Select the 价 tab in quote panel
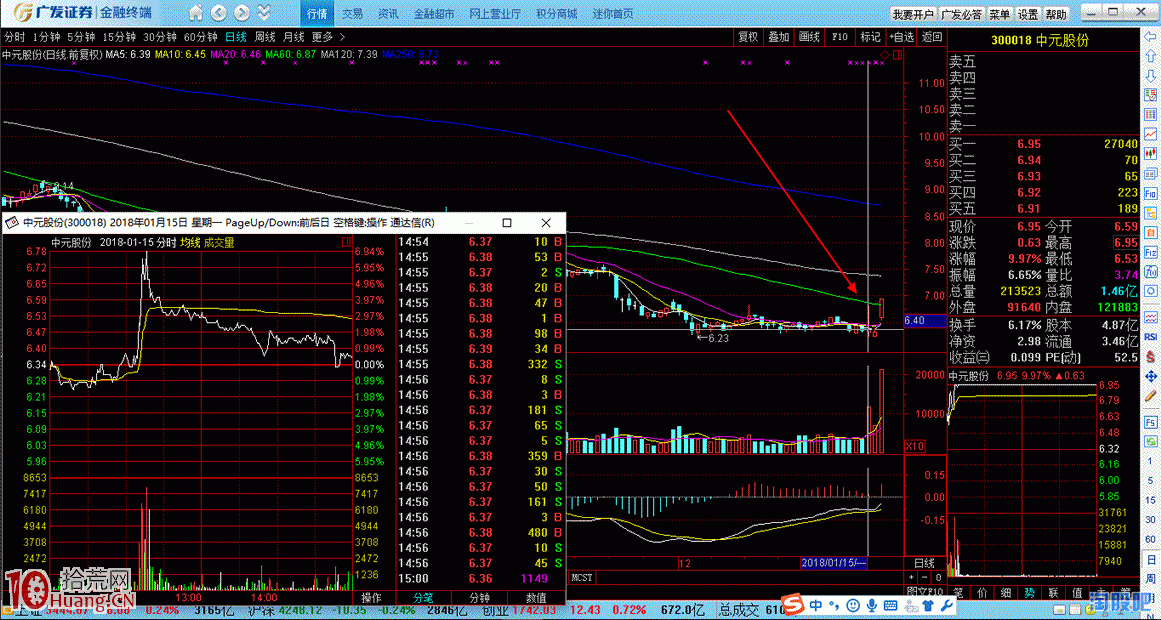The image size is (1161, 620). click(982, 593)
